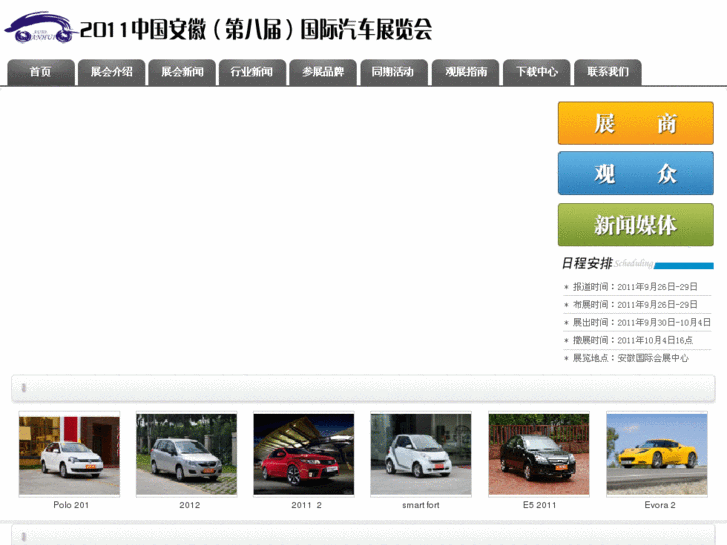The height and width of the screenshot is (545, 727).
Task: Click the 日程安排 Scheduling heading
Action: coord(637,263)
